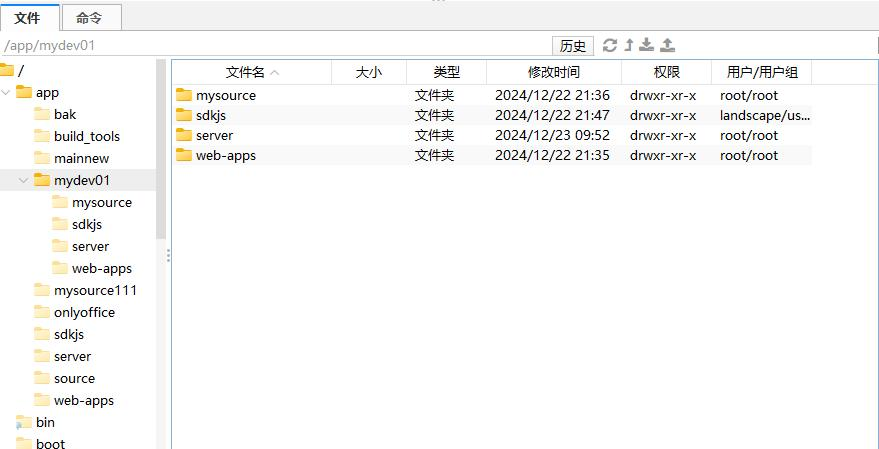Screen dimensions: 879x449
Task: Click the mydev01 folder icon in tree
Action: pos(42,180)
